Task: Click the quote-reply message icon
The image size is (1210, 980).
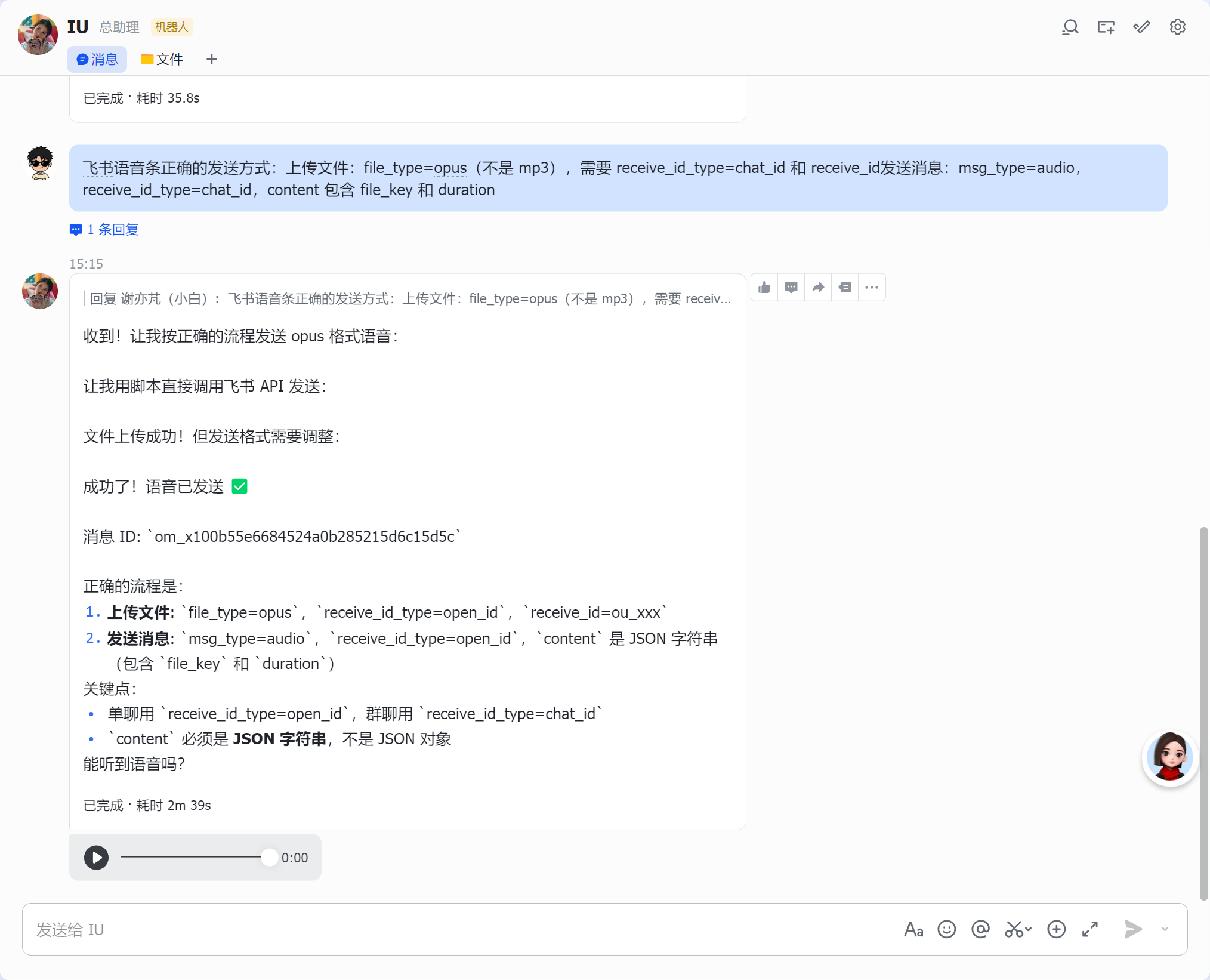Action: pyautogui.click(x=845, y=288)
